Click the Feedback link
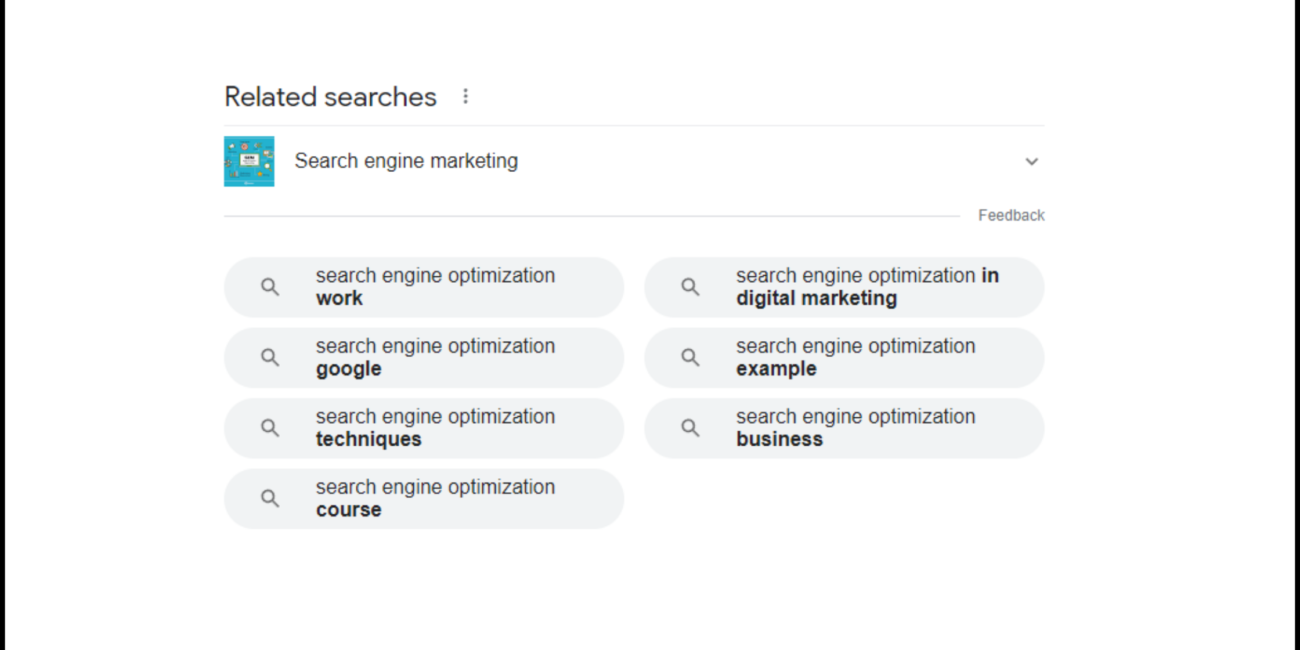The image size is (1300, 650). click(1011, 215)
